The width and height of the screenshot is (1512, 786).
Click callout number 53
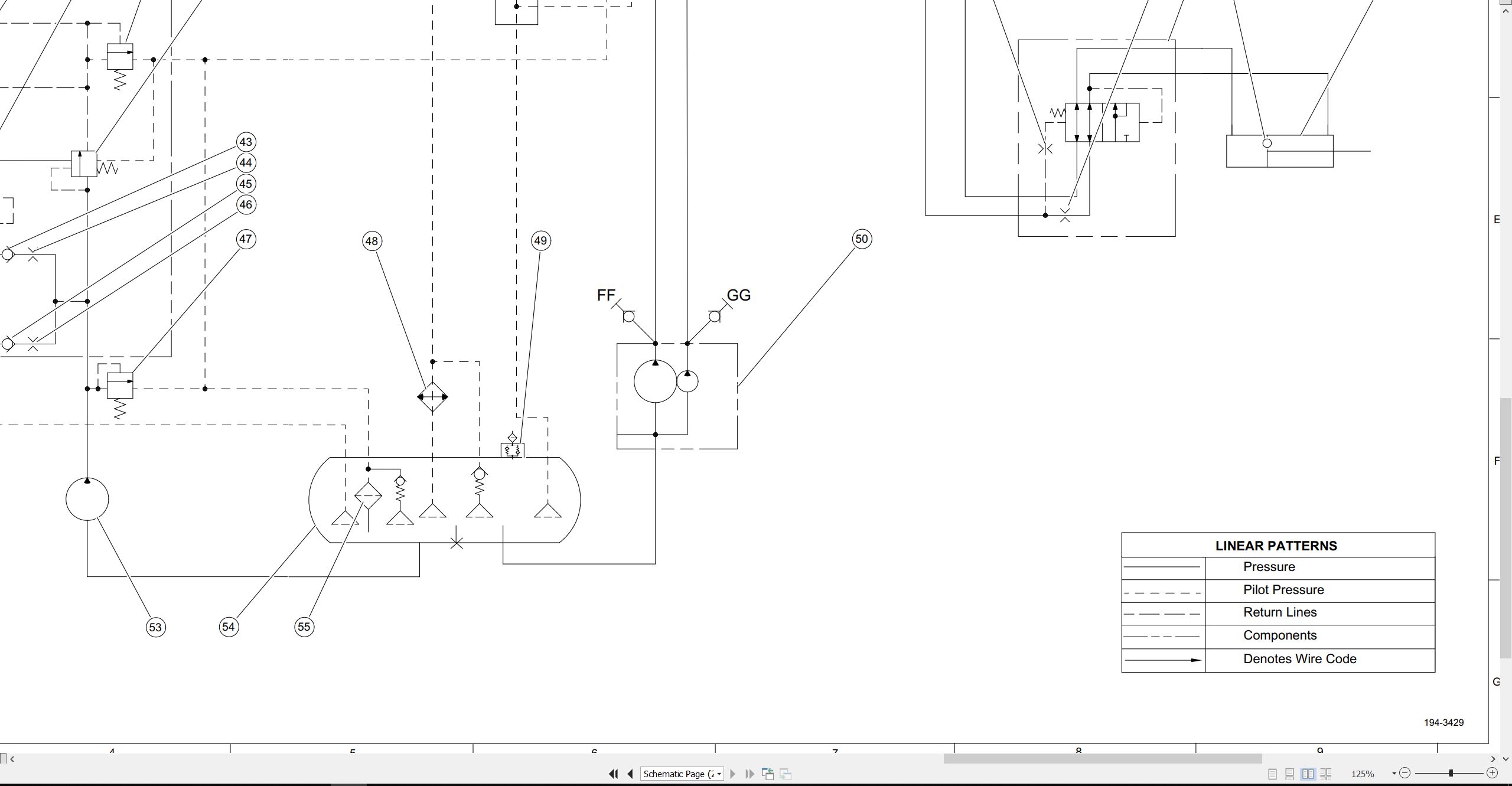[155, 627]
